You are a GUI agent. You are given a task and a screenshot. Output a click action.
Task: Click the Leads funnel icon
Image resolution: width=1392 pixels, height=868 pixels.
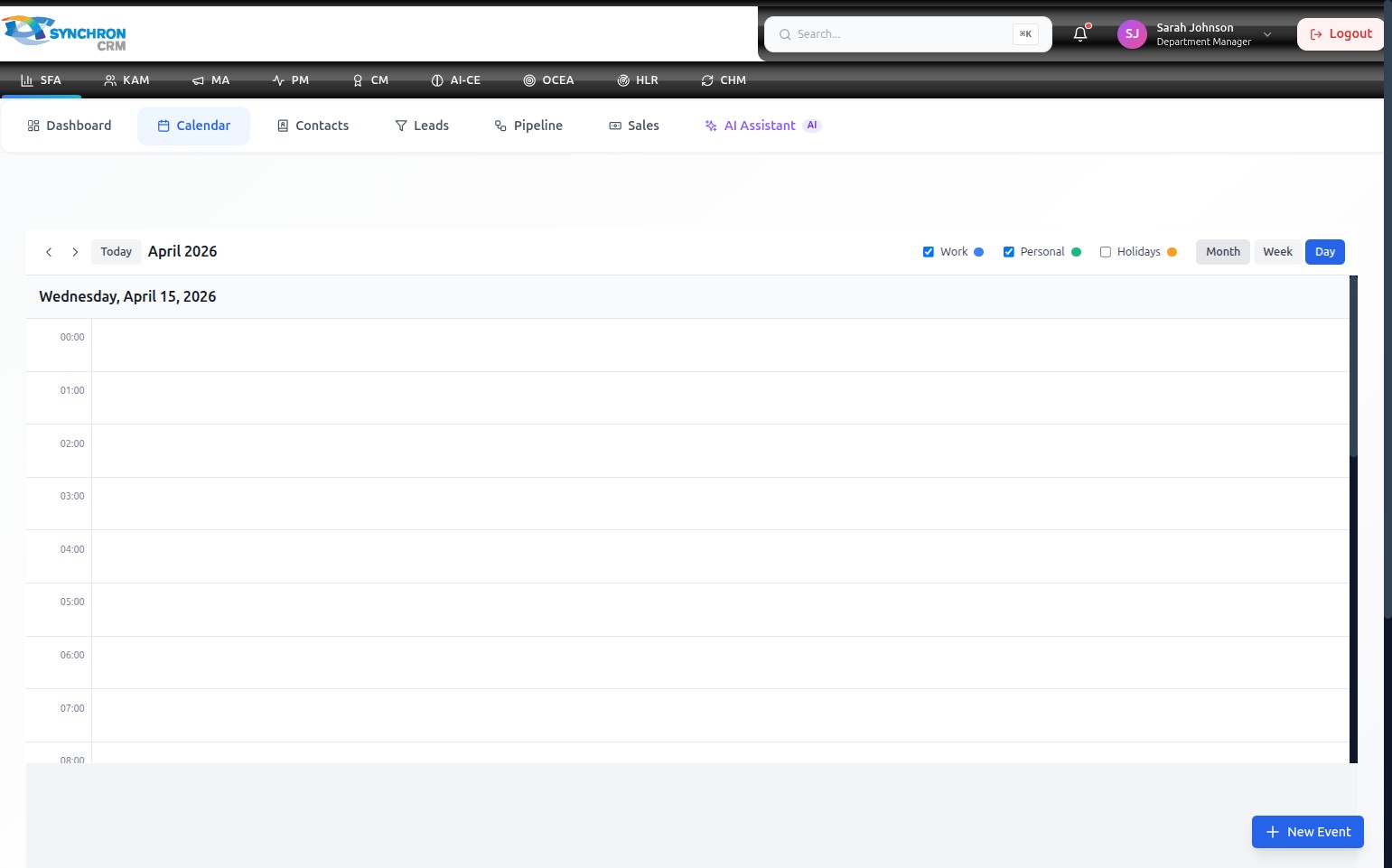pyautogui.click(x=401, y=126)
